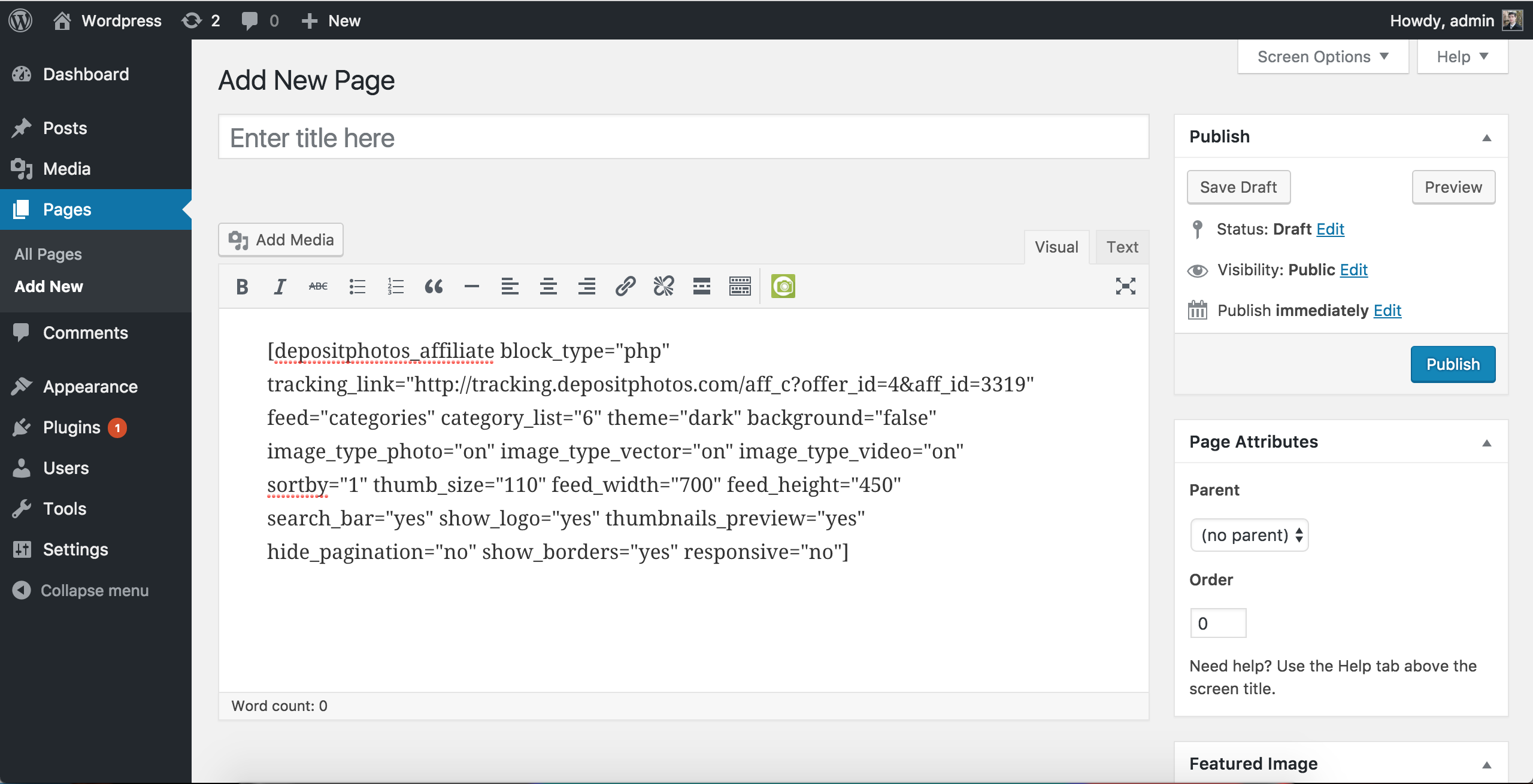Enable distraction-free writing mode
Image resolution: width=1533 pixels, height=784 pixels.
[x=1126, y=287]
